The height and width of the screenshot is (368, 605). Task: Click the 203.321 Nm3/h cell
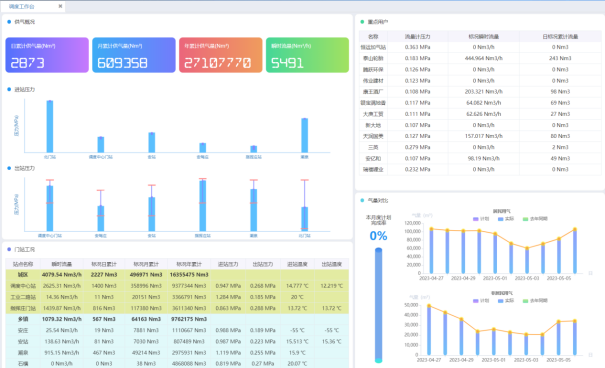[483, 91]
